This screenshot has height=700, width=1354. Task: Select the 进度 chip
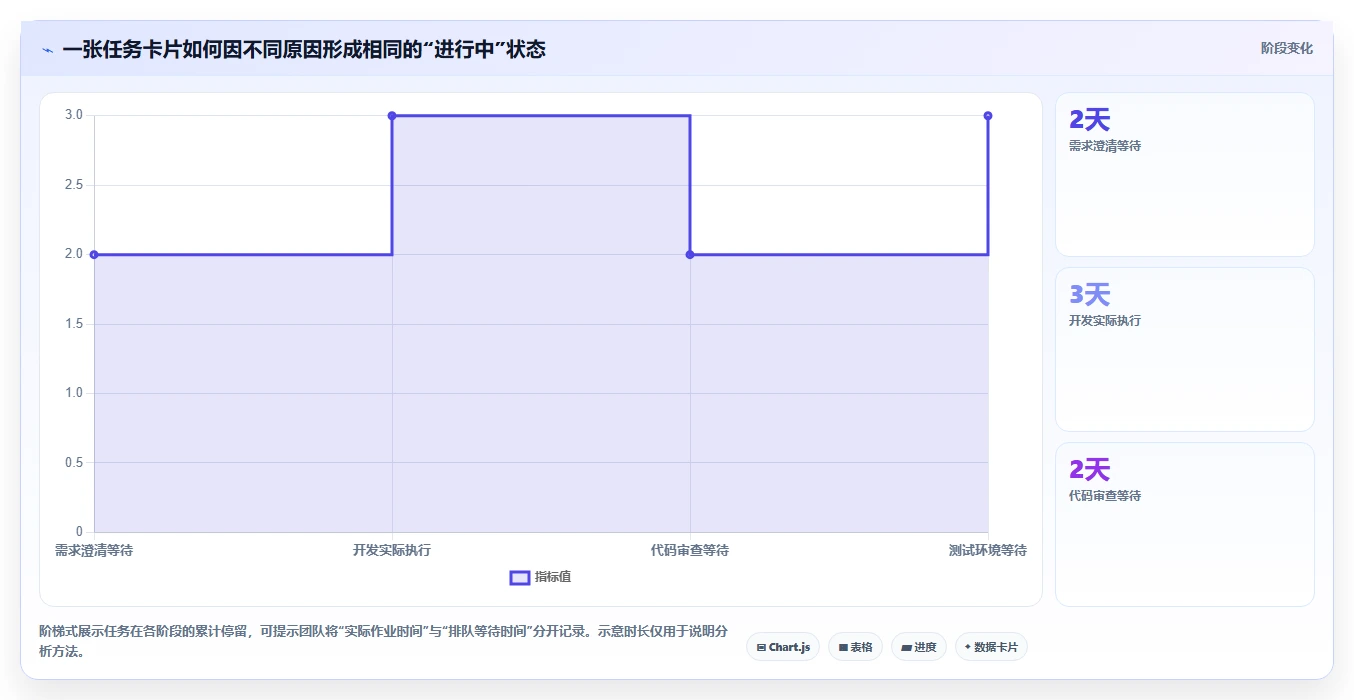point(919,647)
